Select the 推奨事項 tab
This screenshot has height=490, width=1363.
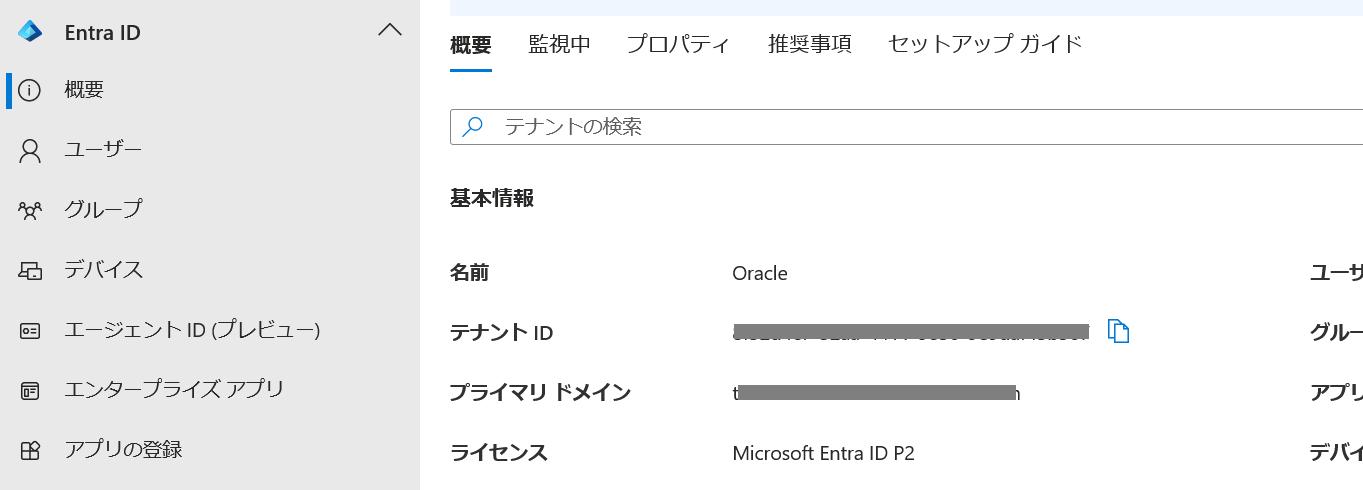pos(809,45)
